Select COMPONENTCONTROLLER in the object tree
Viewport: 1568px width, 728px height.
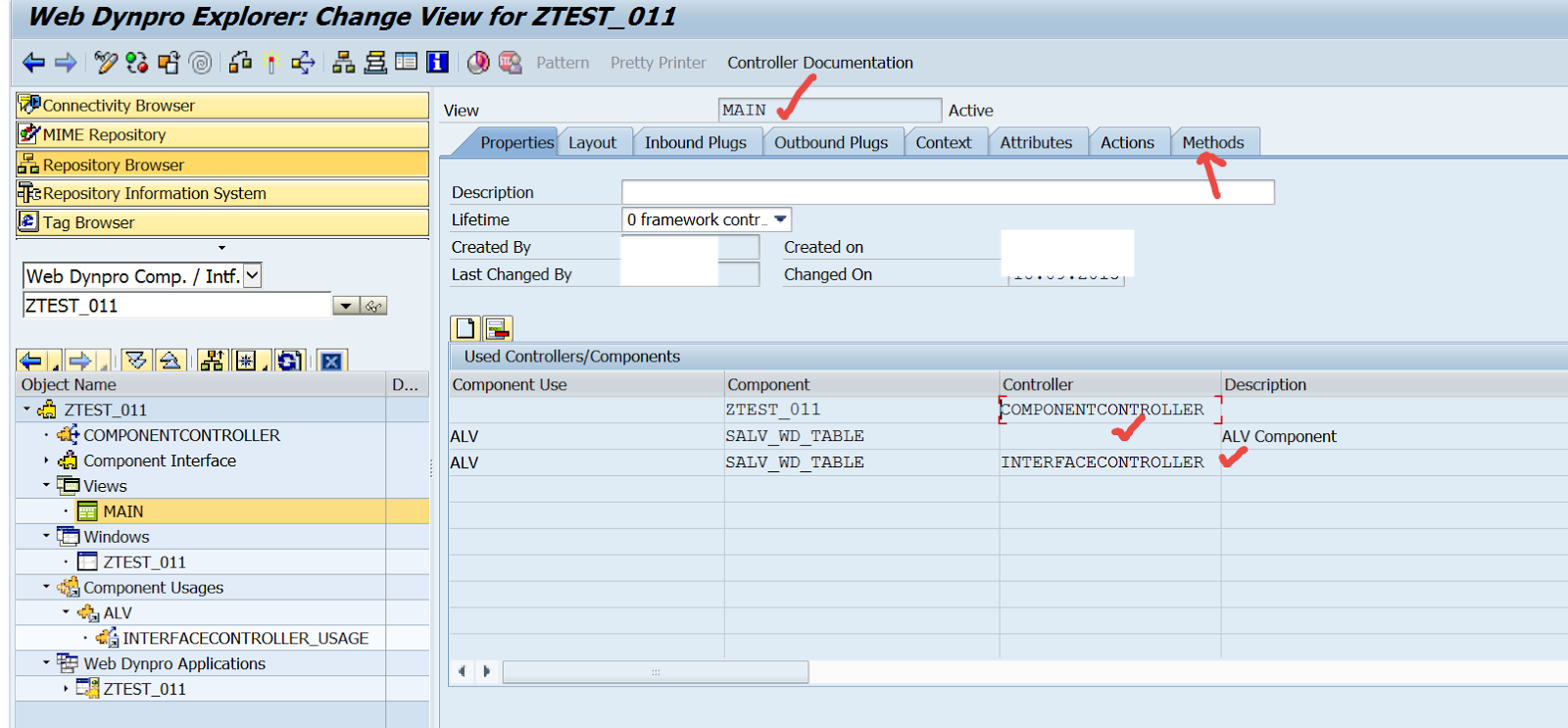tap(181, 435)
